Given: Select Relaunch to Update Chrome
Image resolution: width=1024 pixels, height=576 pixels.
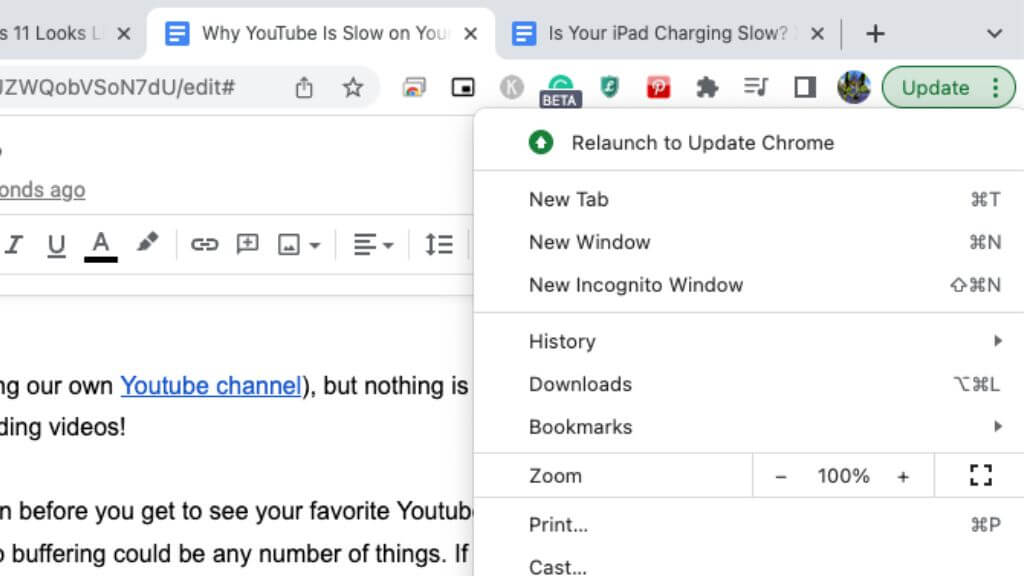Looking at the screenshot, I should [x=748, y=142].
